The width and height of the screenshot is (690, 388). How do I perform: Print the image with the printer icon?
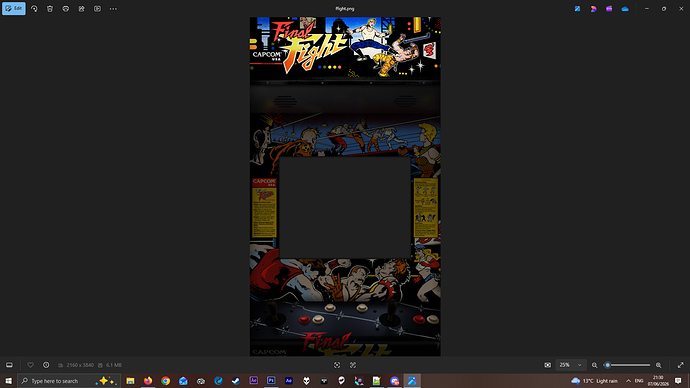point(66,8)
